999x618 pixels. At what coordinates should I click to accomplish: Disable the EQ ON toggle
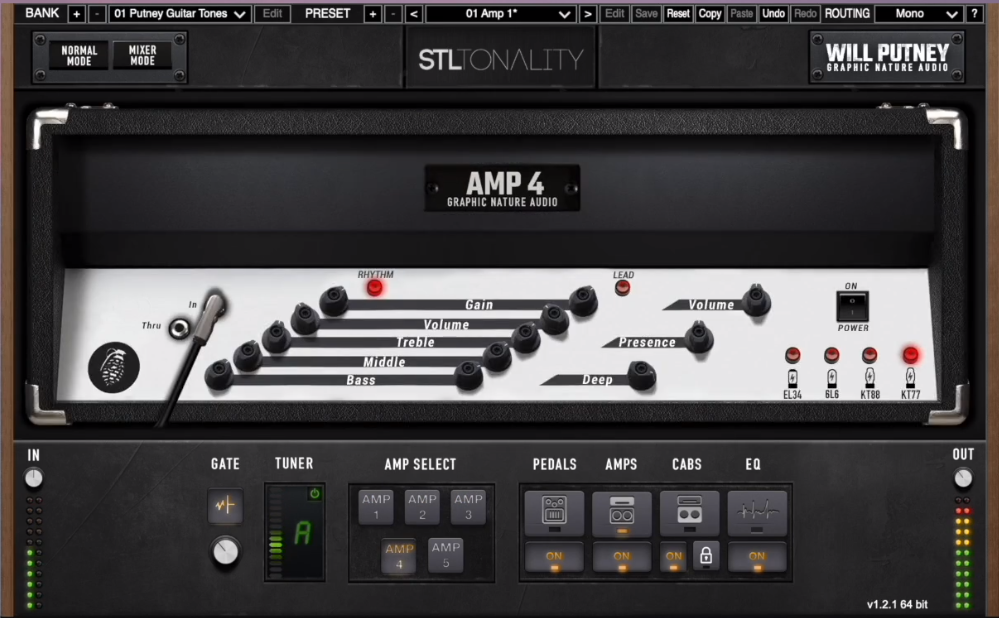click(757, 557)
